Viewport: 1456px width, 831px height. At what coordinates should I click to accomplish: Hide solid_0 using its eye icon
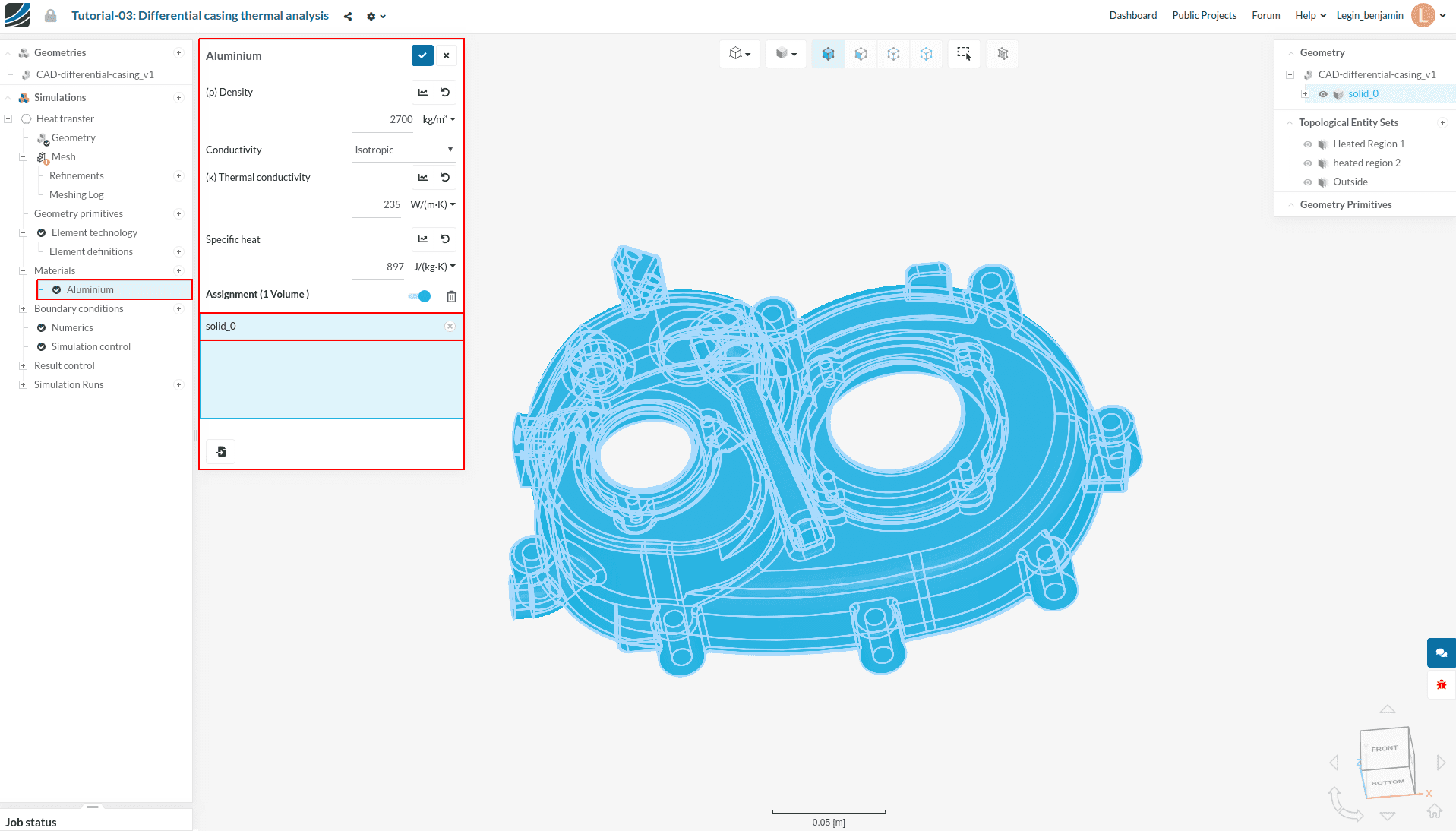(x=1323, y=94)
